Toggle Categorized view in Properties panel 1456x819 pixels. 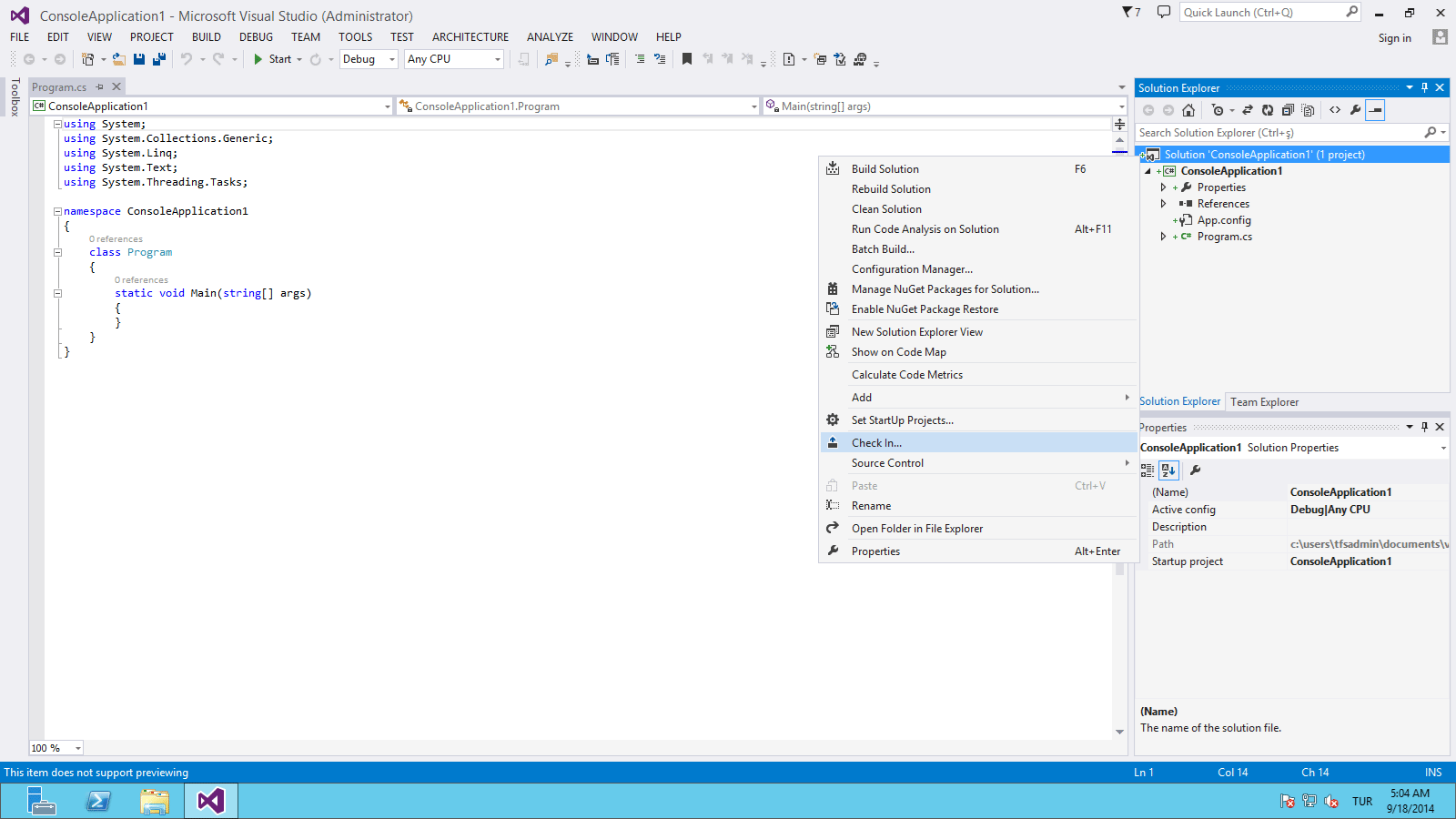1148,470
